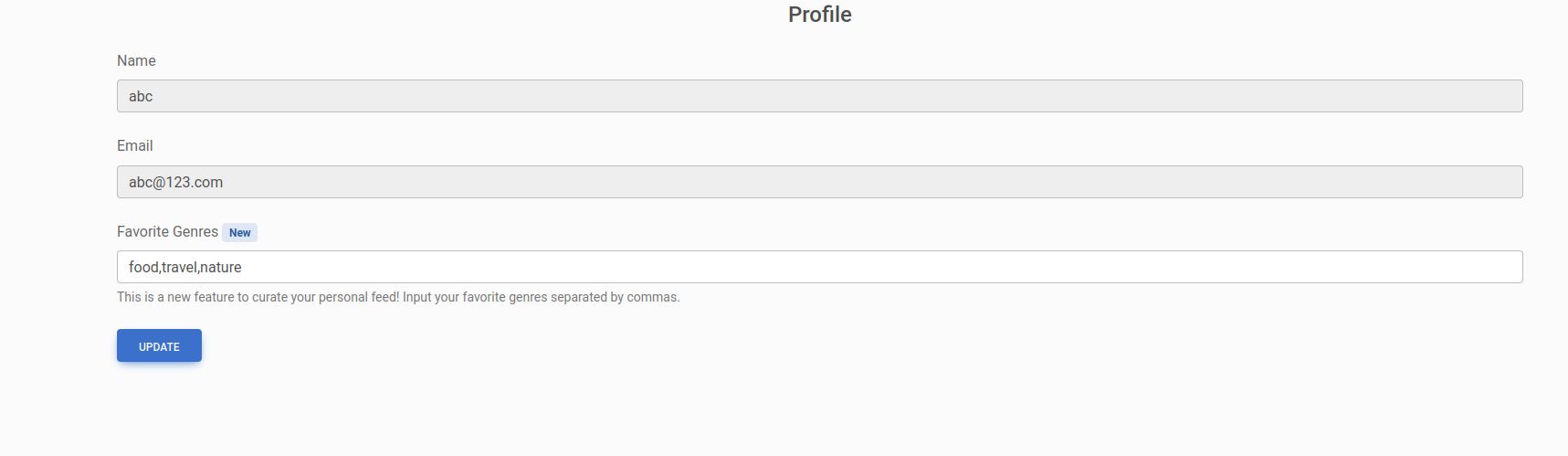The width and height of the screenshot is (1568, 456).
Task: Click the words separated by commas in hint
Action: click(616, 297)
